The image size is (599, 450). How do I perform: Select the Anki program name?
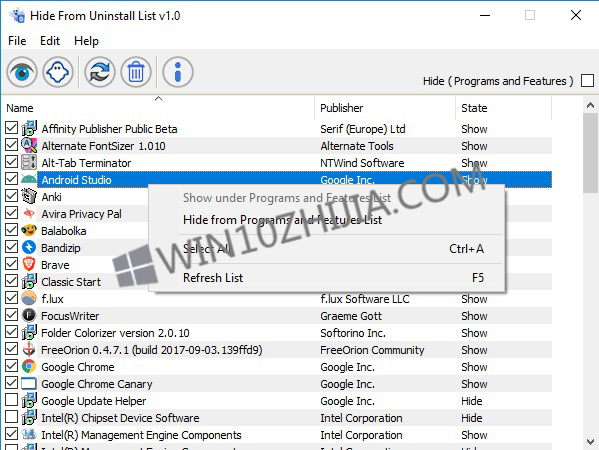(52, 197)
